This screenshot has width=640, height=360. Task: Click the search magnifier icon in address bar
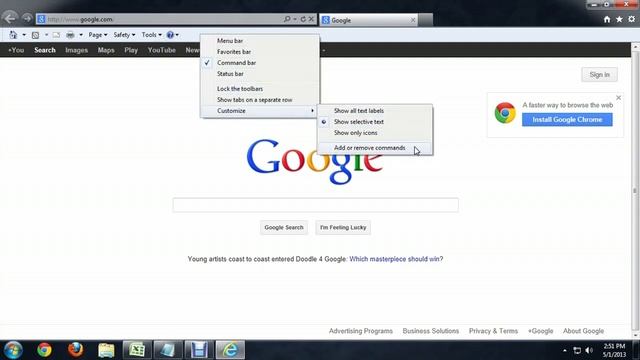[x=287, y=19]
